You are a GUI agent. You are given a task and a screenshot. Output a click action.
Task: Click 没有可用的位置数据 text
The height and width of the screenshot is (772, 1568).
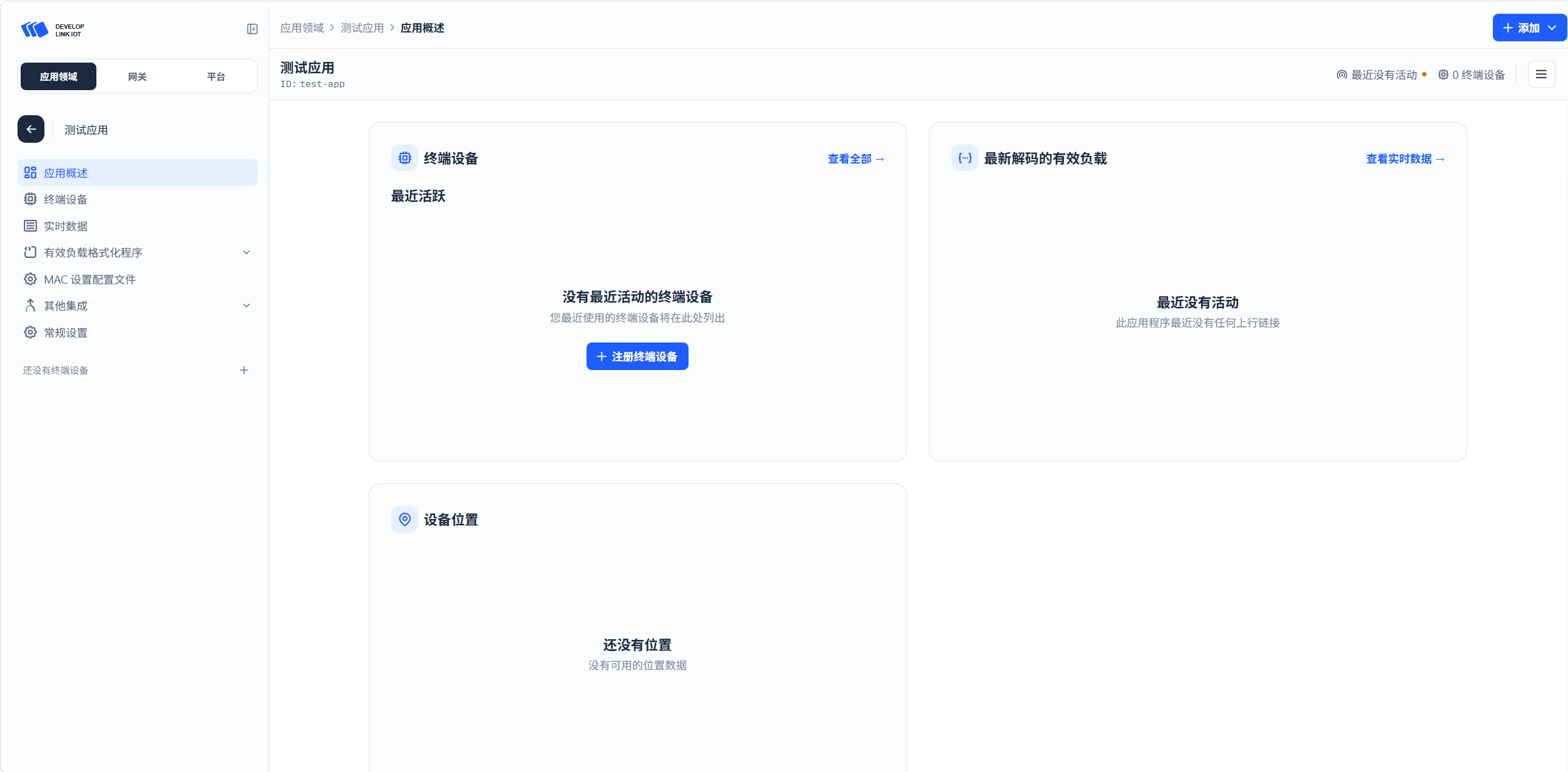coord(637,665)
